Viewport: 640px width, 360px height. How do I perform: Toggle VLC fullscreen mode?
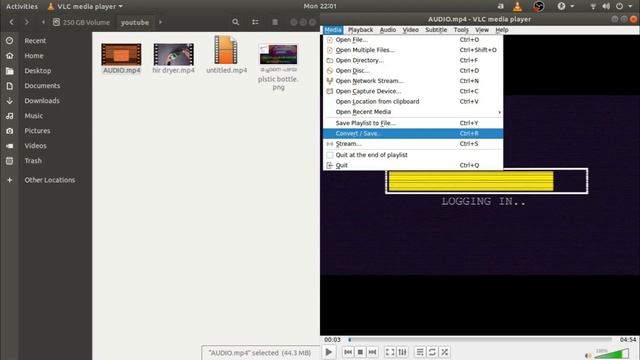[x=390, y=352]
